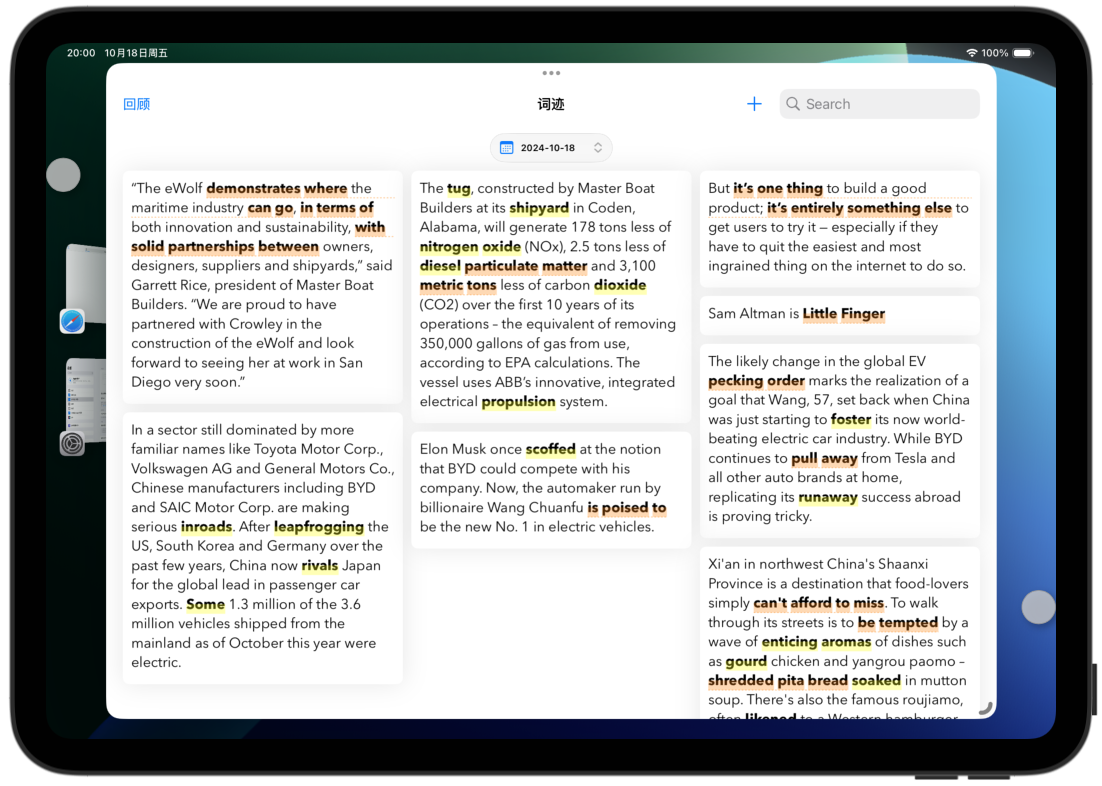The image size is (1102, 786).
Task: Add a new entry with plus icon
Action: [x=754, y=104]
